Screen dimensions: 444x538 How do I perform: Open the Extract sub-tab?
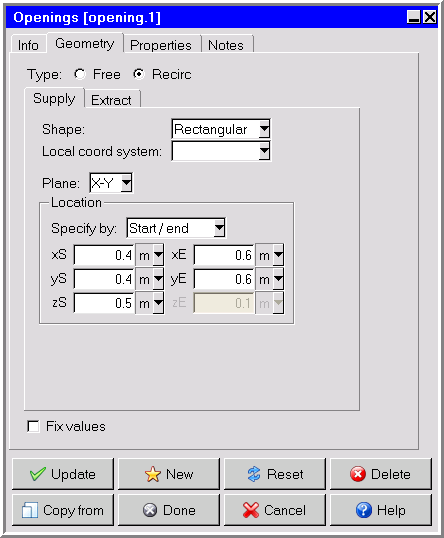click(111, 100)
